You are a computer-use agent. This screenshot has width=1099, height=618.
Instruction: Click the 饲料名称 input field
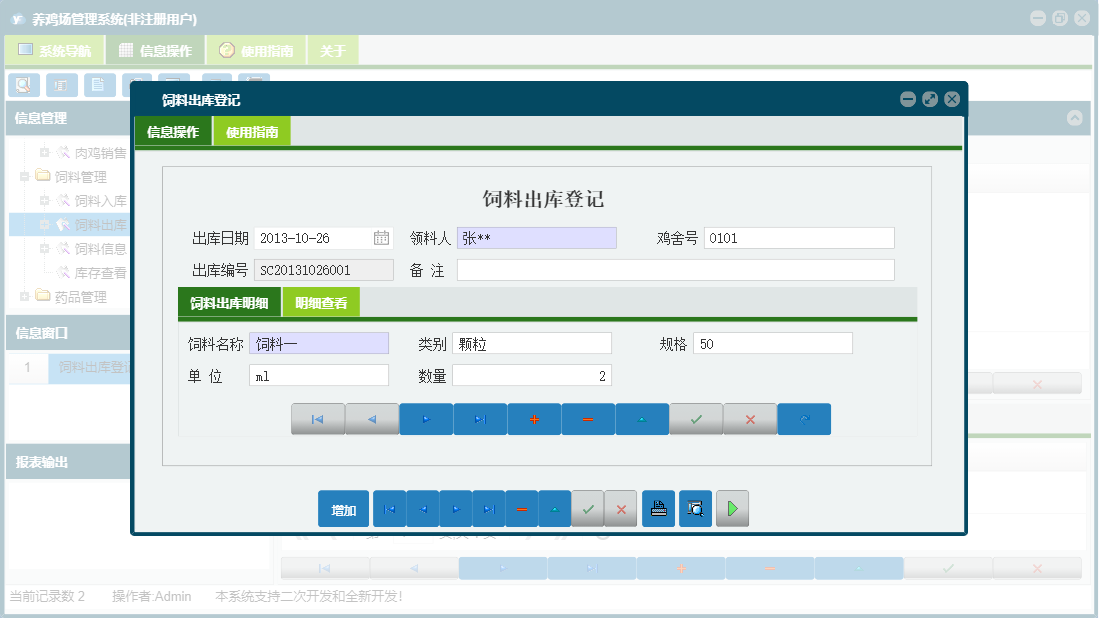point(319,343)
